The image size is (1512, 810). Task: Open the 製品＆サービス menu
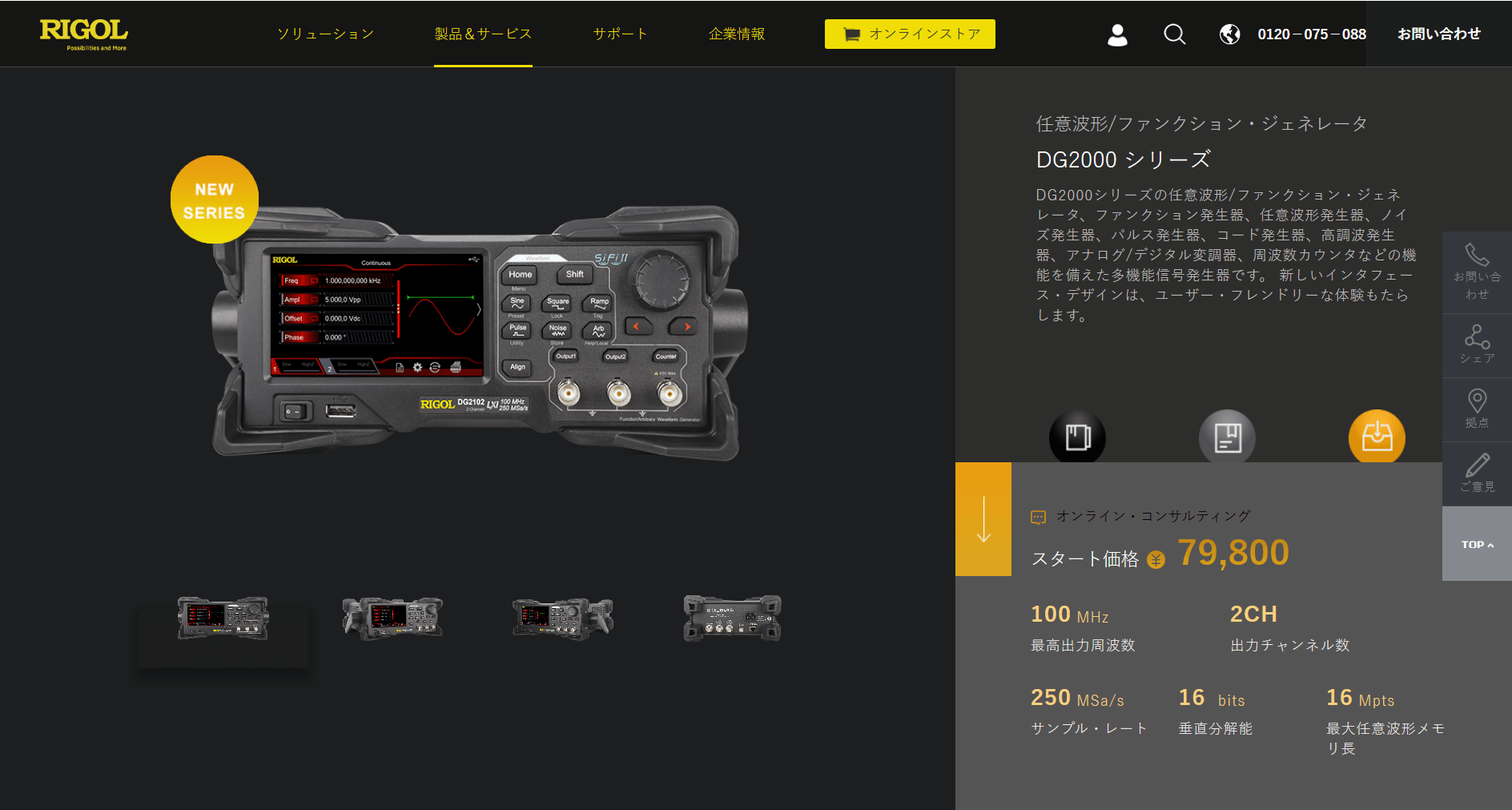pos(483,34)
